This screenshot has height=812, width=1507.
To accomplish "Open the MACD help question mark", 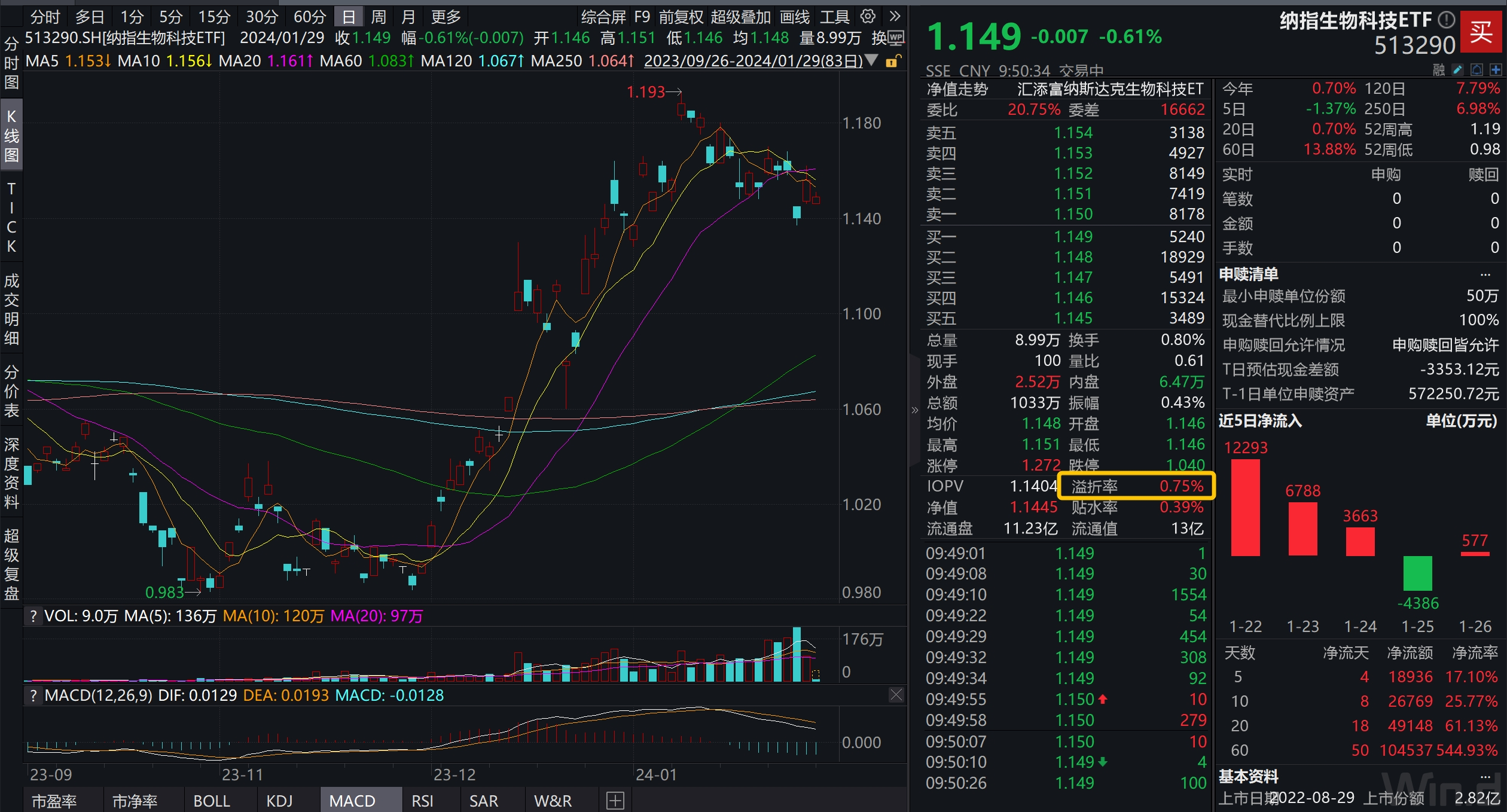I will 33,695.
